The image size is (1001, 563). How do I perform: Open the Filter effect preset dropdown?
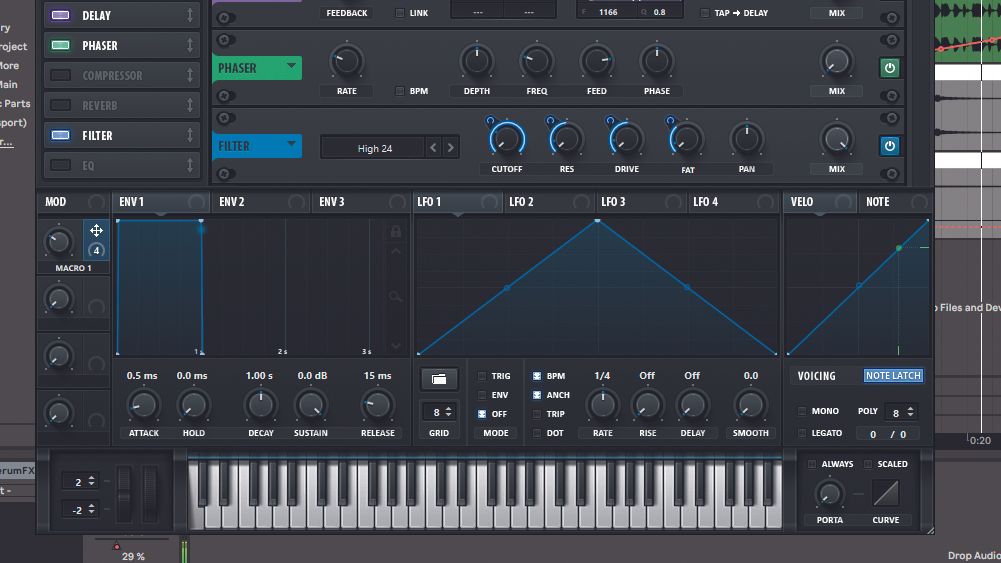tap(291, 144)
